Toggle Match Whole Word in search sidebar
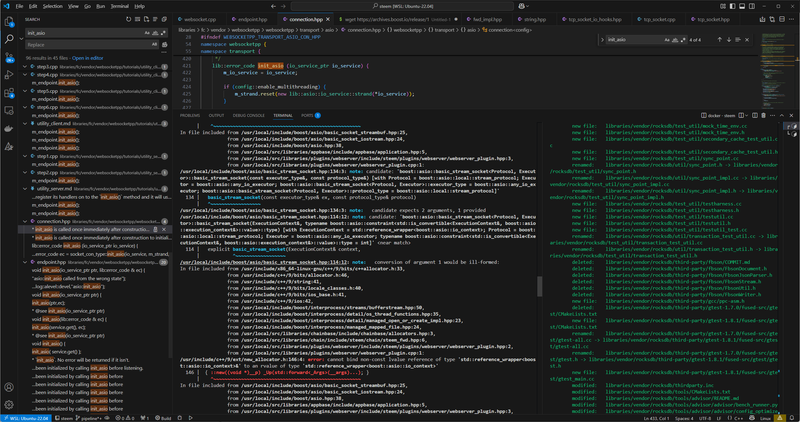This screenshot has width=800, height=422. point(155,33)
